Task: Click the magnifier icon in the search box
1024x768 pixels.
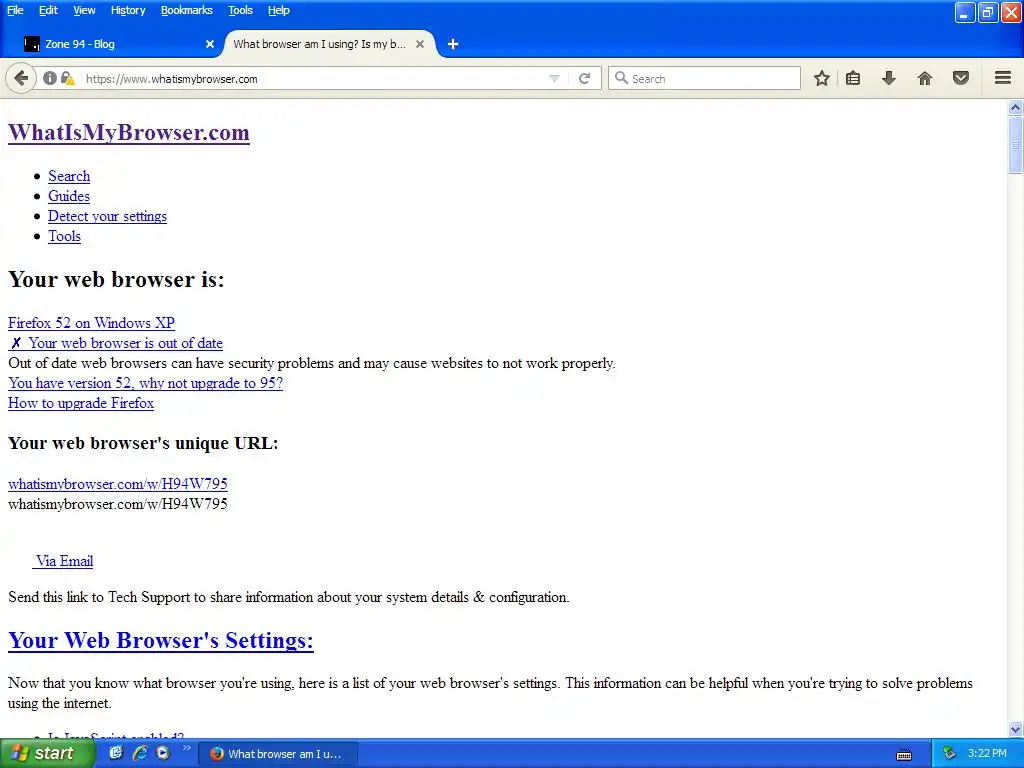Action: [x=621, y=78]
